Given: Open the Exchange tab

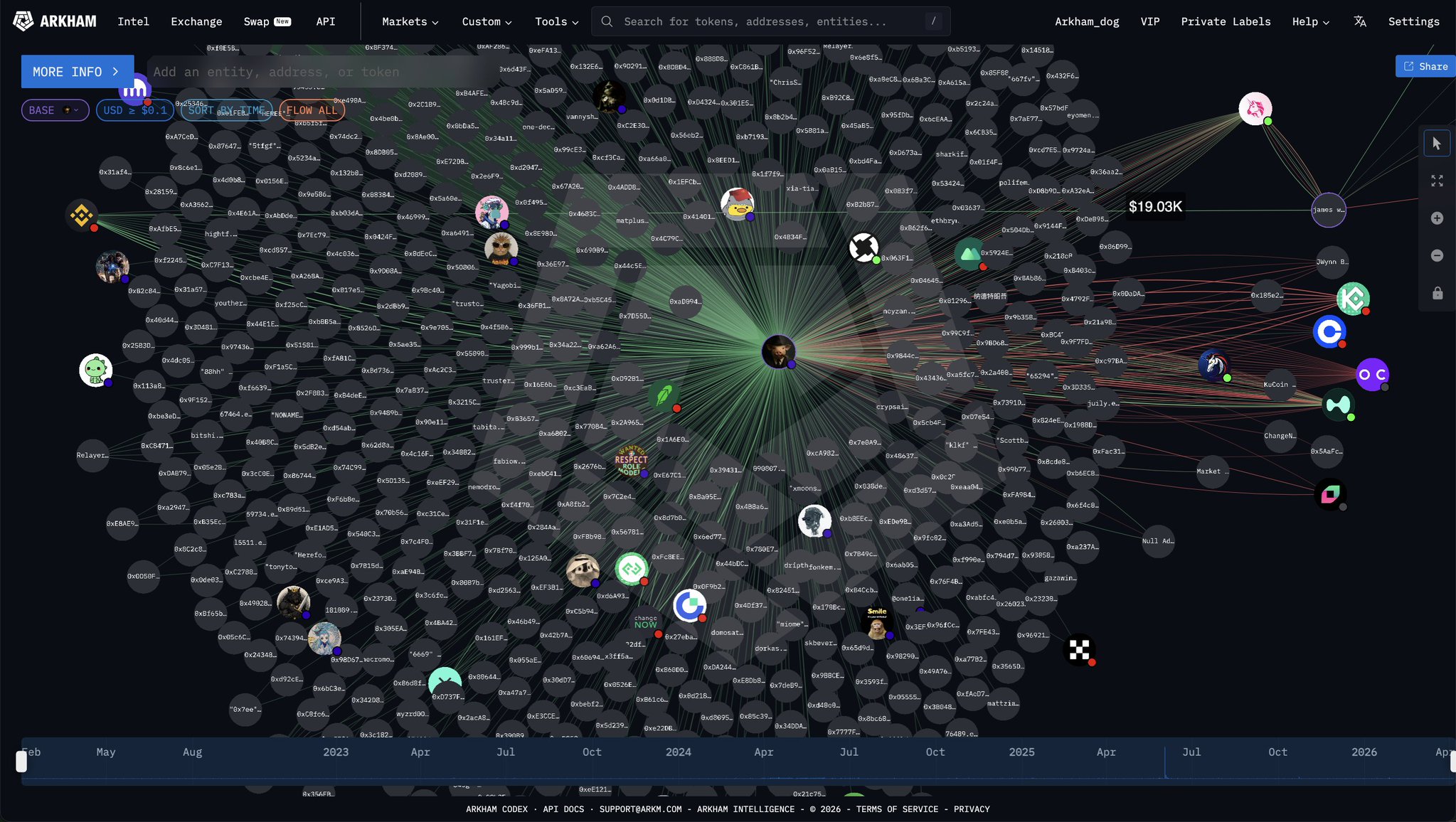Looking at the screenshot, I should (196, 21).
